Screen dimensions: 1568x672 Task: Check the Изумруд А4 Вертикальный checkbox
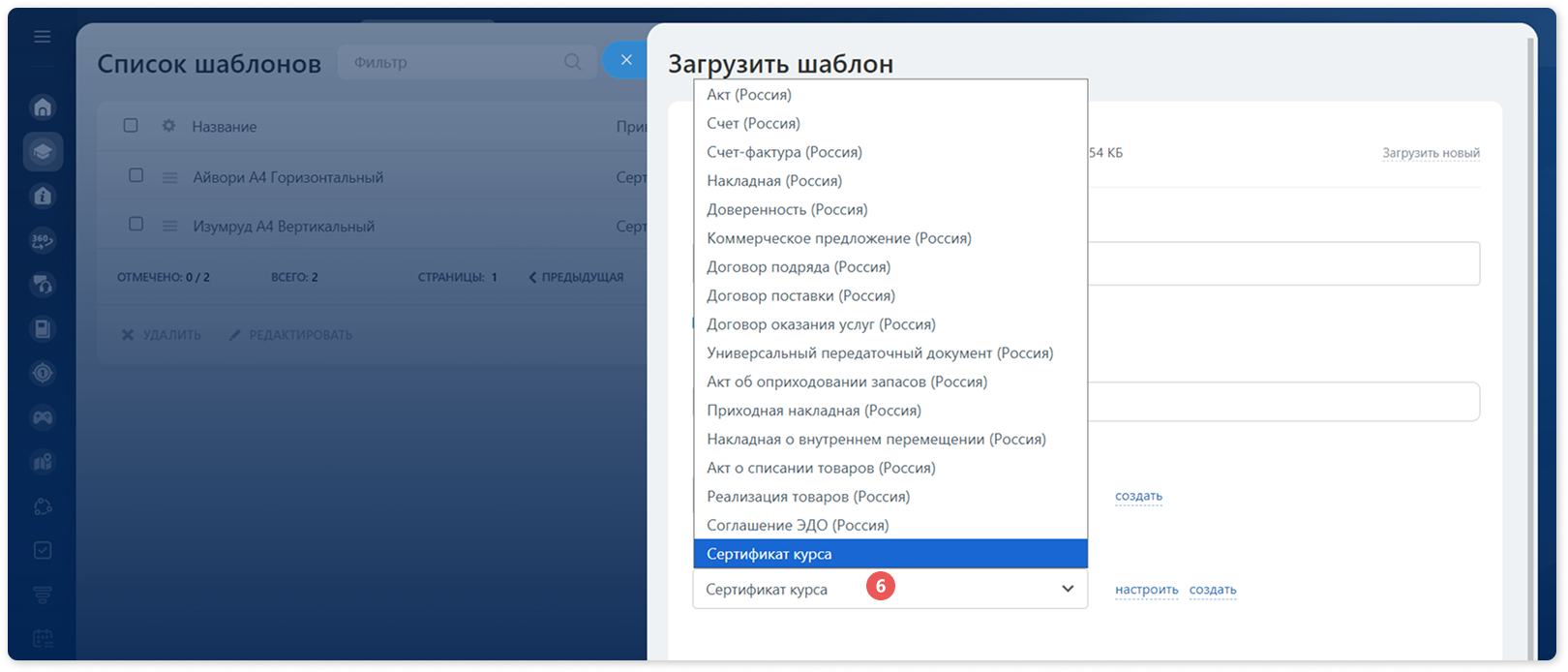(x=136, y=225)
